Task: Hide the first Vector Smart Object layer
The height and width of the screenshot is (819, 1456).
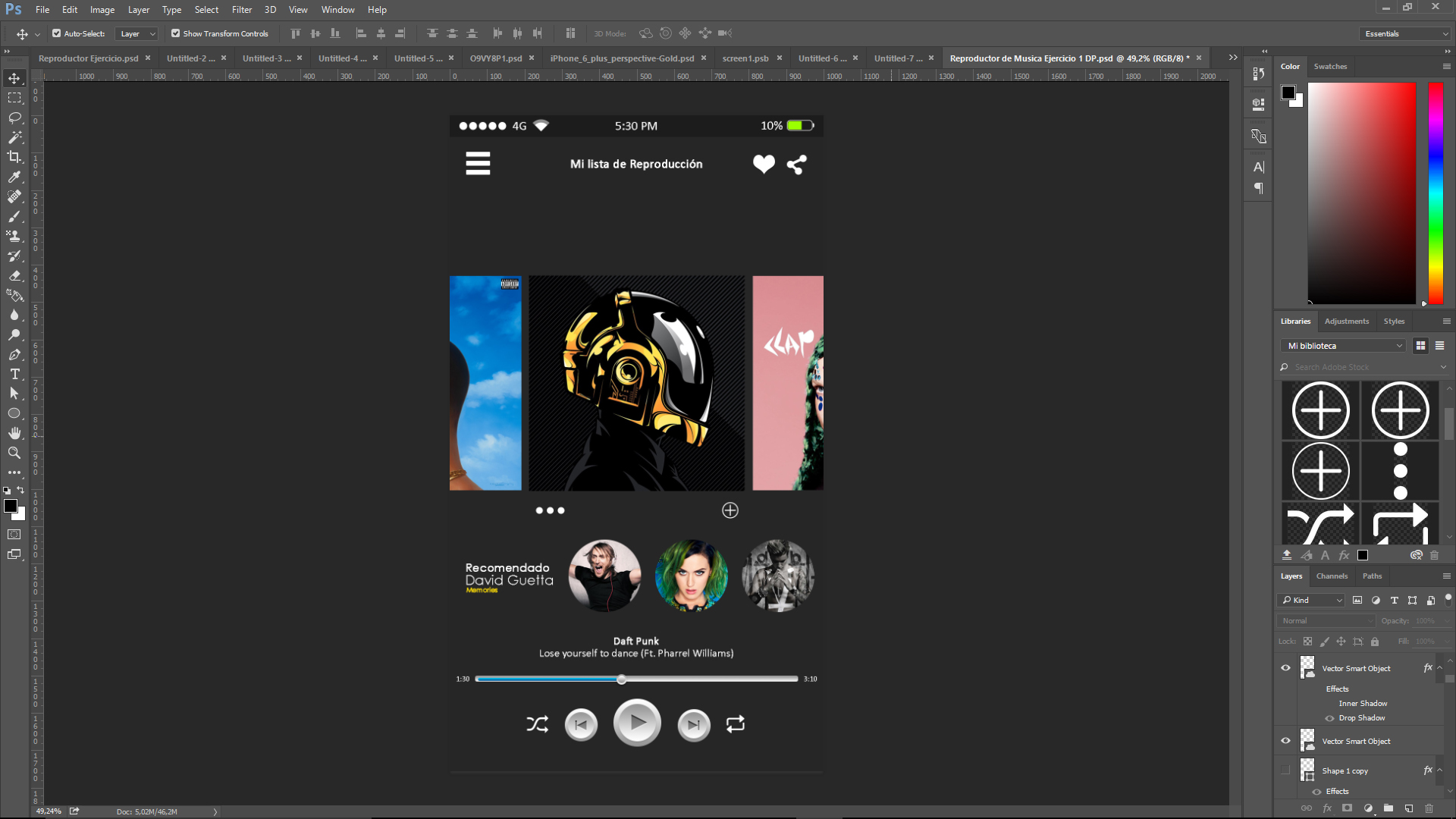Action: click(x=1285, y=668)
